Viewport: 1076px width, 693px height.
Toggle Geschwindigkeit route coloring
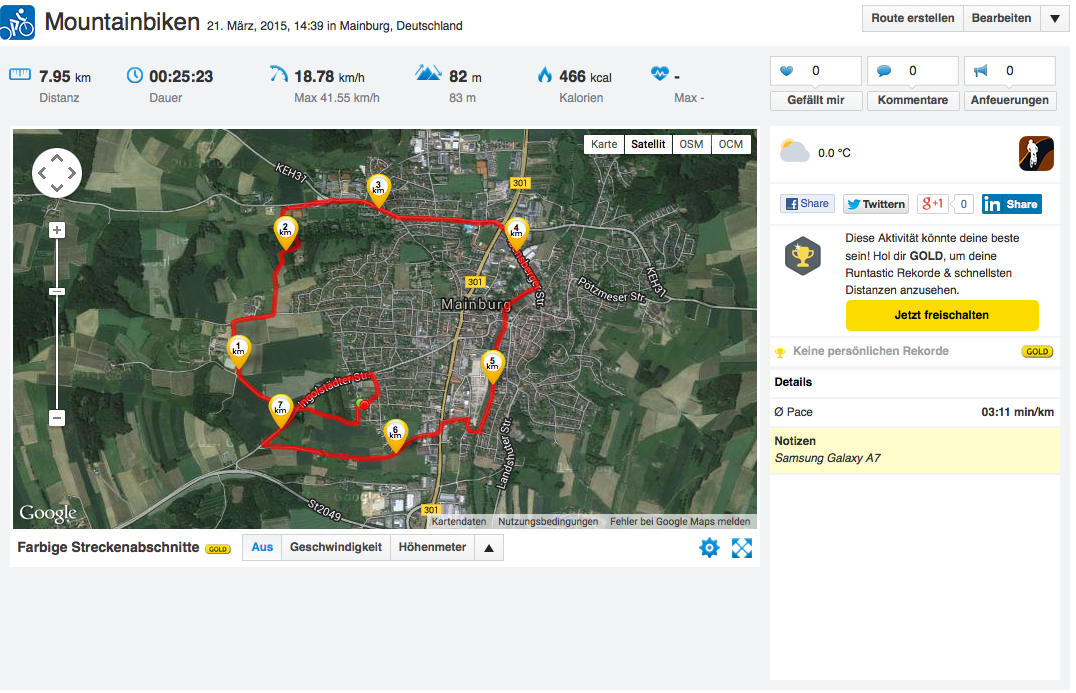pos(336,548)
